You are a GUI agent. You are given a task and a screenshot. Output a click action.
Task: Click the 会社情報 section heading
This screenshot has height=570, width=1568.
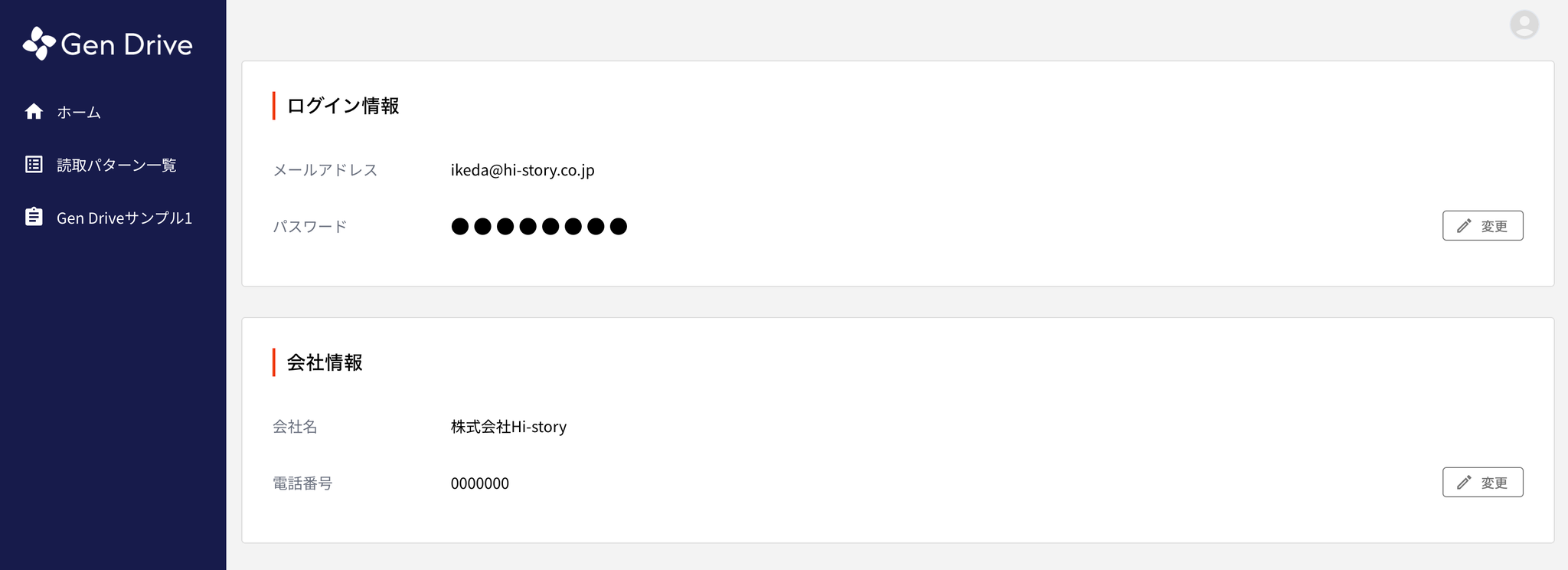tap(325, 362)
